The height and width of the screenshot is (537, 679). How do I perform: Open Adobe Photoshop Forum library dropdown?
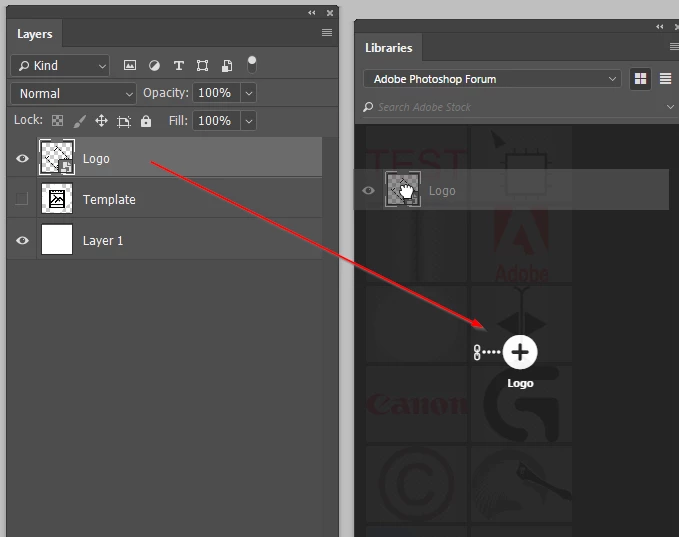pos(492,79)
